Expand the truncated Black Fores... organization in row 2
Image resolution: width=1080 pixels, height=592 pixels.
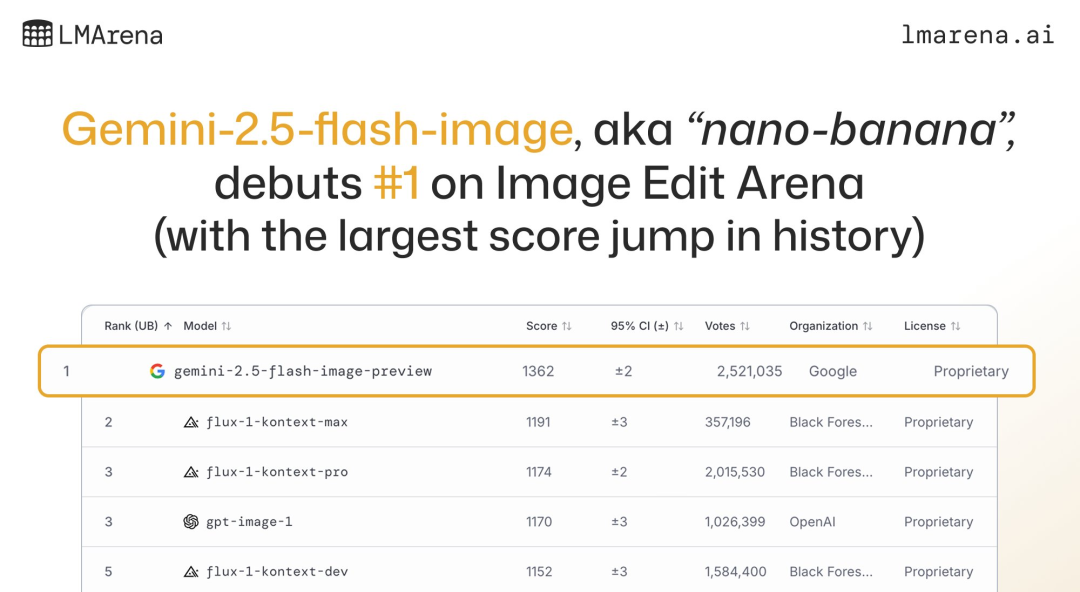(831, 422)
